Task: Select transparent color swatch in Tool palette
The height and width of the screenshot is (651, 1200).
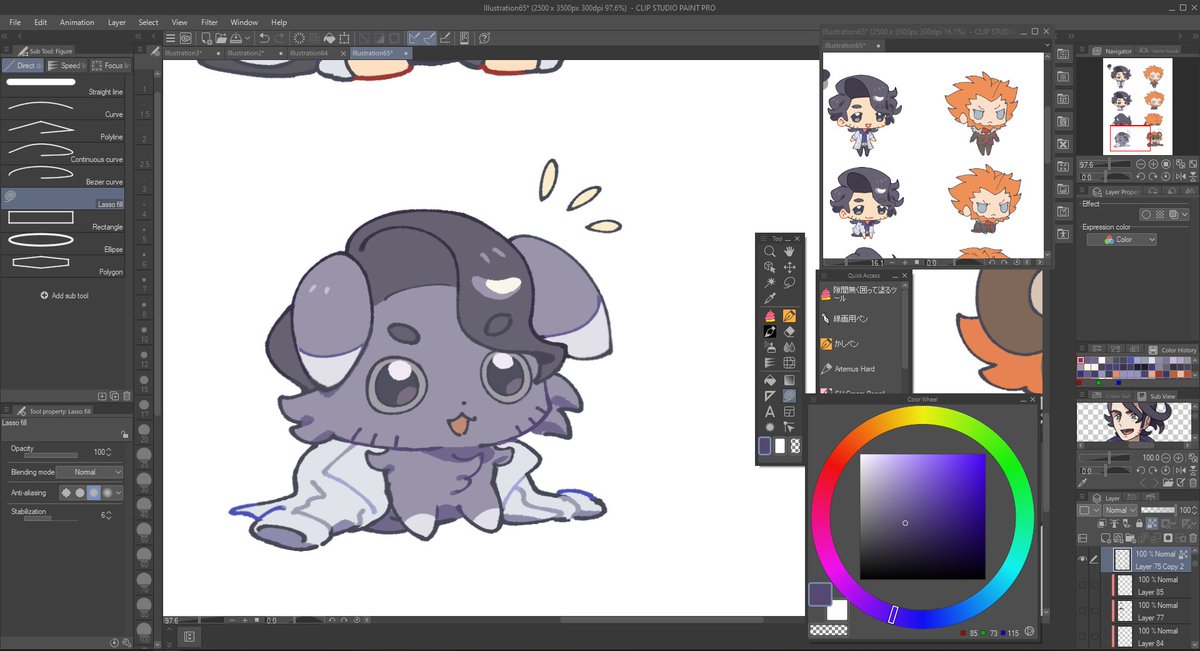Action: coord(795,446)
